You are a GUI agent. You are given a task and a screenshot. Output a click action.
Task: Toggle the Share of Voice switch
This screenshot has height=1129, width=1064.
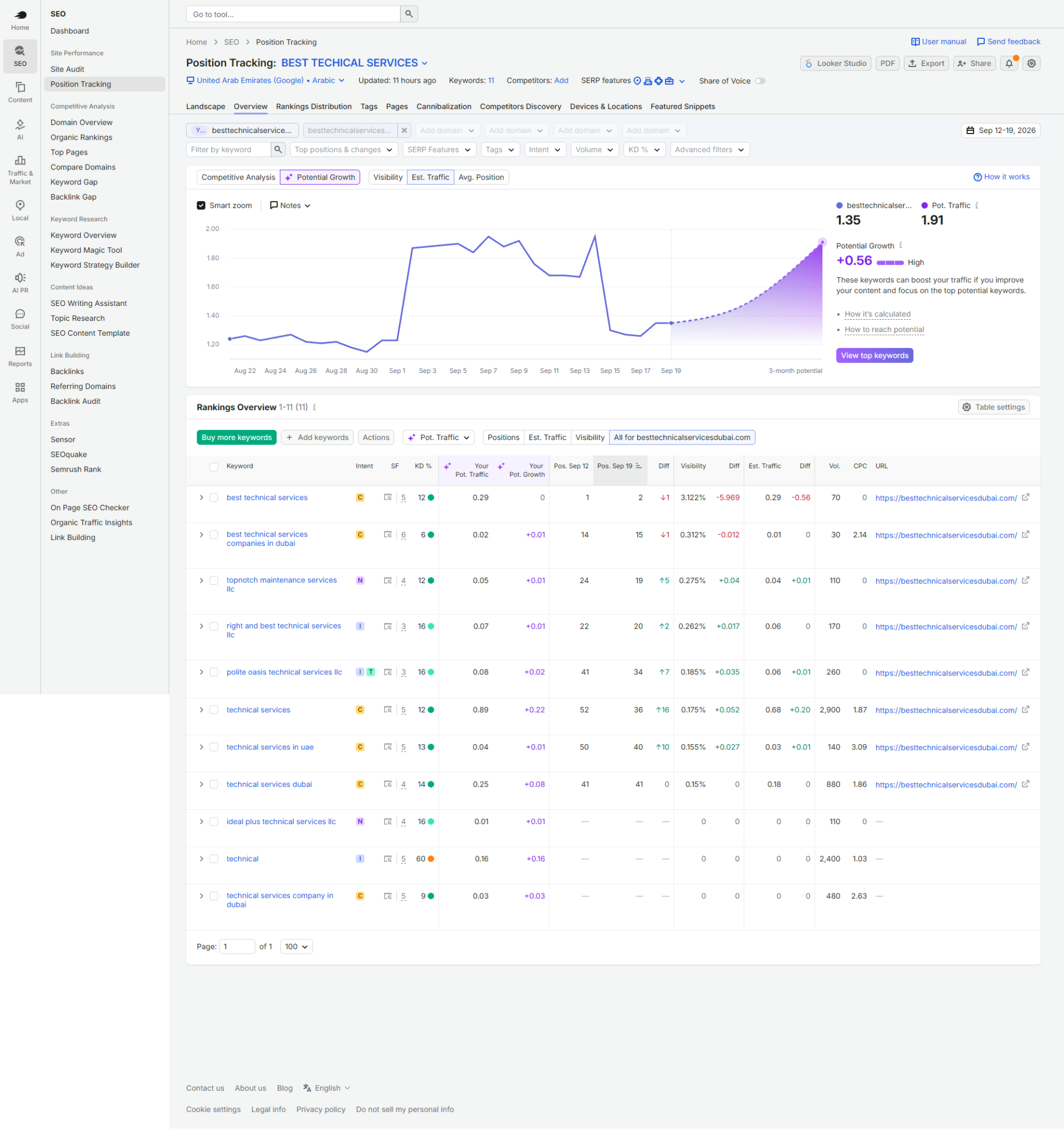[760, 81]
